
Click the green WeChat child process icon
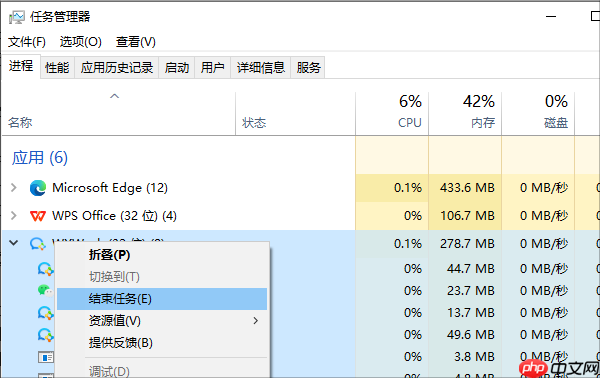point(45,291)
